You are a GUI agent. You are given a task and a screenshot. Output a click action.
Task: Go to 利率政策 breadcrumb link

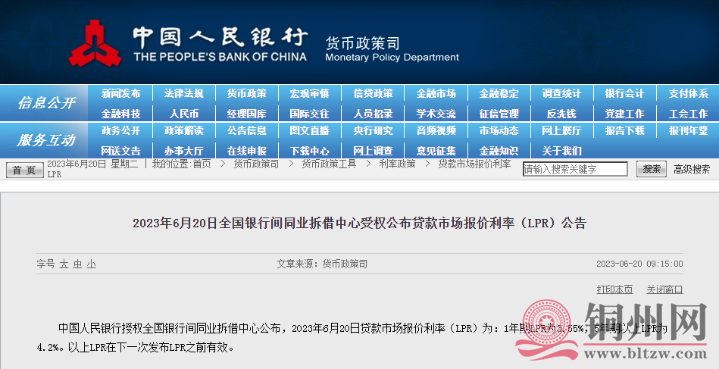[397, 164]
